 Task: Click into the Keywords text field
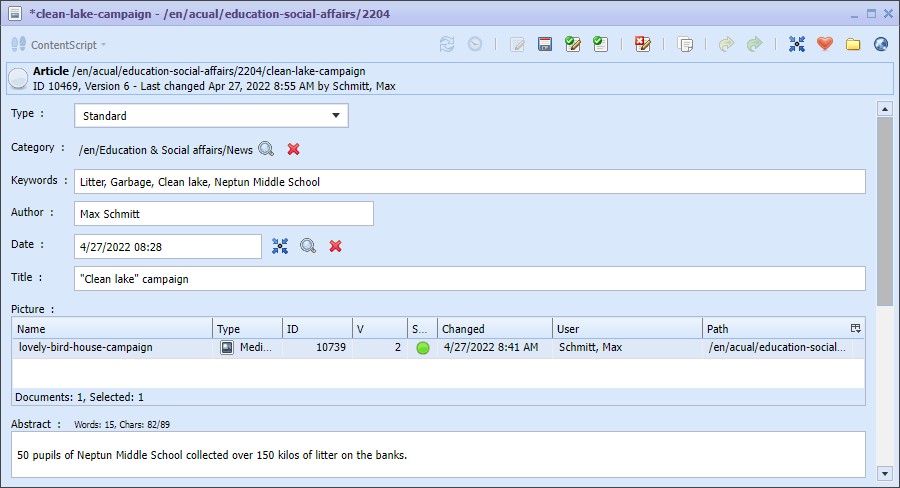tap(469, 182)
